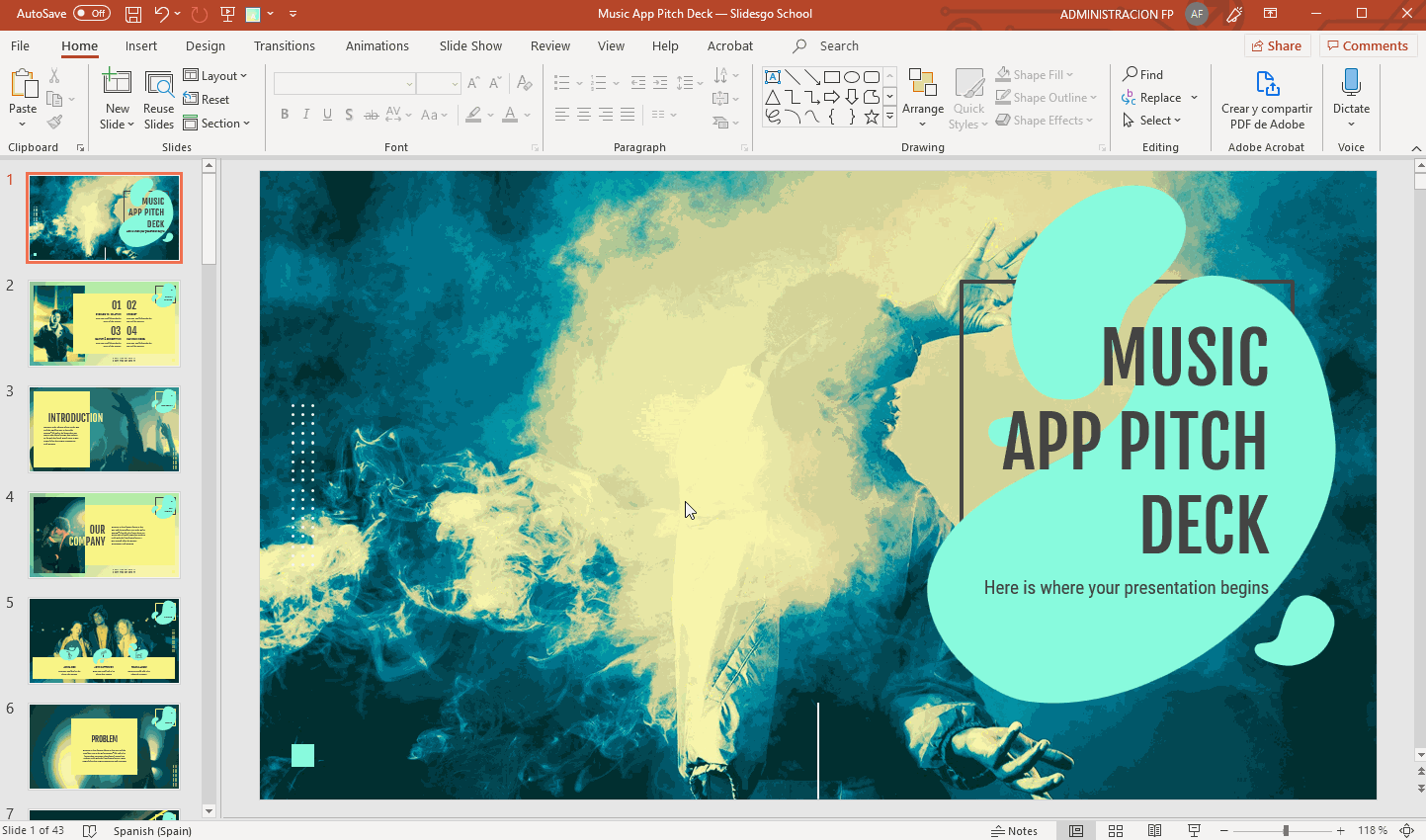Open the Transitions ribbon tab

284,45
